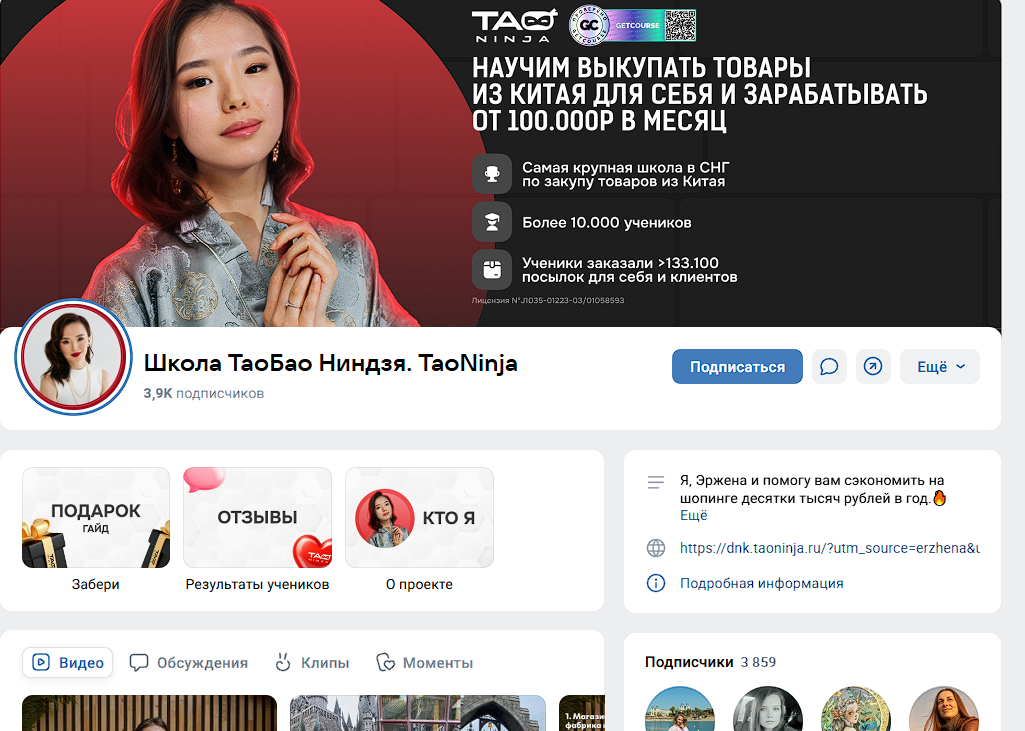Open the message icon to chat with community
1025x731 pixels.
tap(828, 366)
